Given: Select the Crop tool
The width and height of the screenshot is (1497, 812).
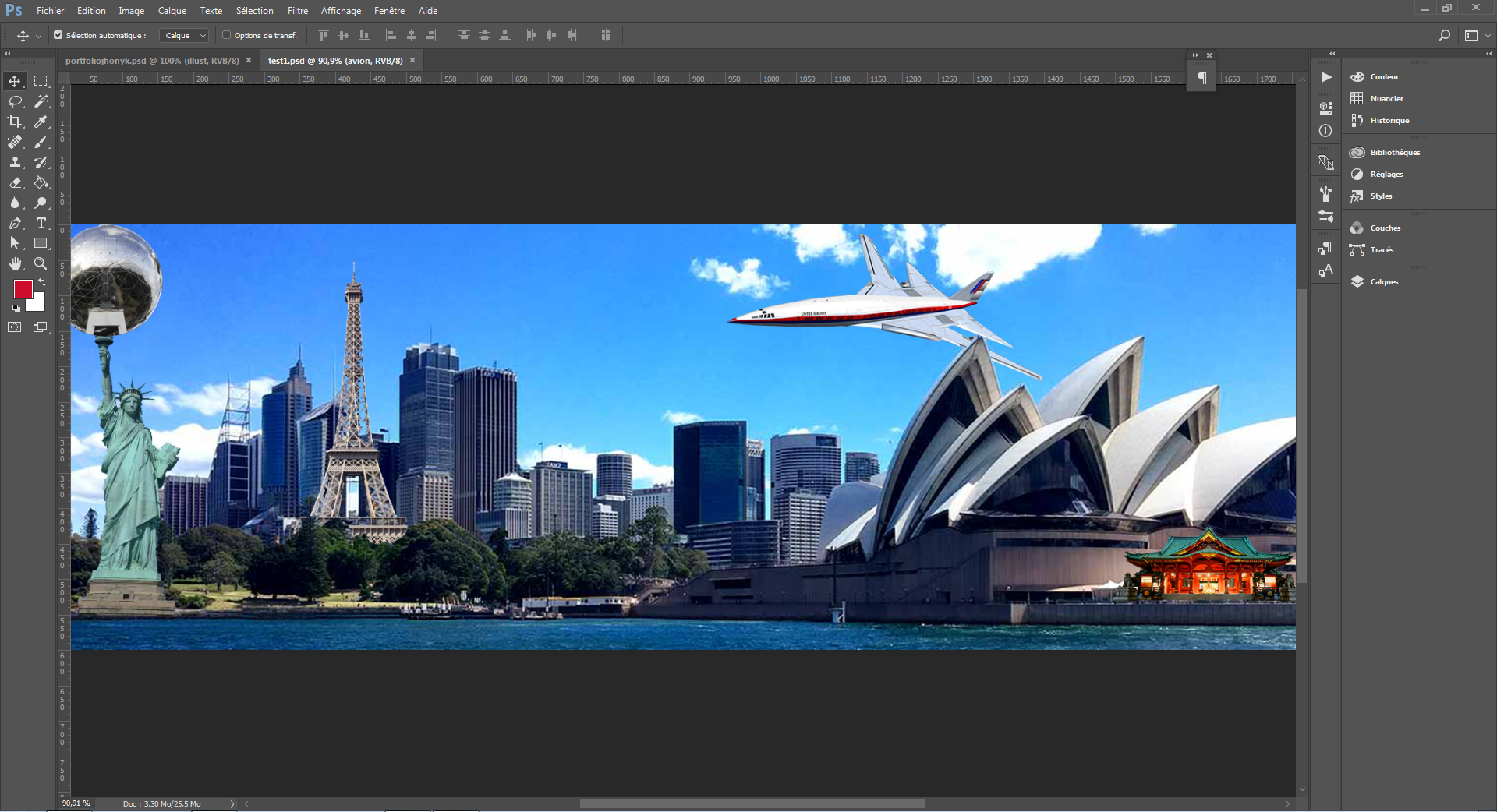Looking at the screenshot, I should tap(15, 122).
